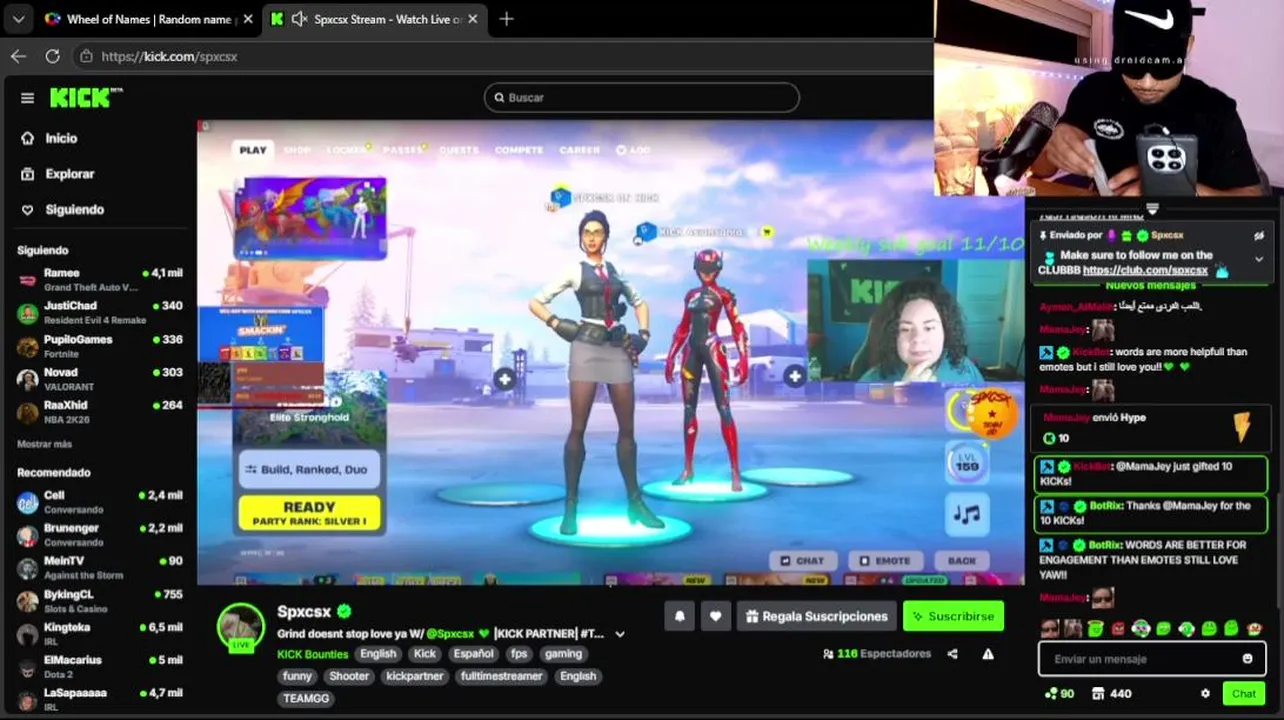Viewport: 1284px width, 720px height.
Task: Report stream with warning triangle icon
Action: coord(988,654)
